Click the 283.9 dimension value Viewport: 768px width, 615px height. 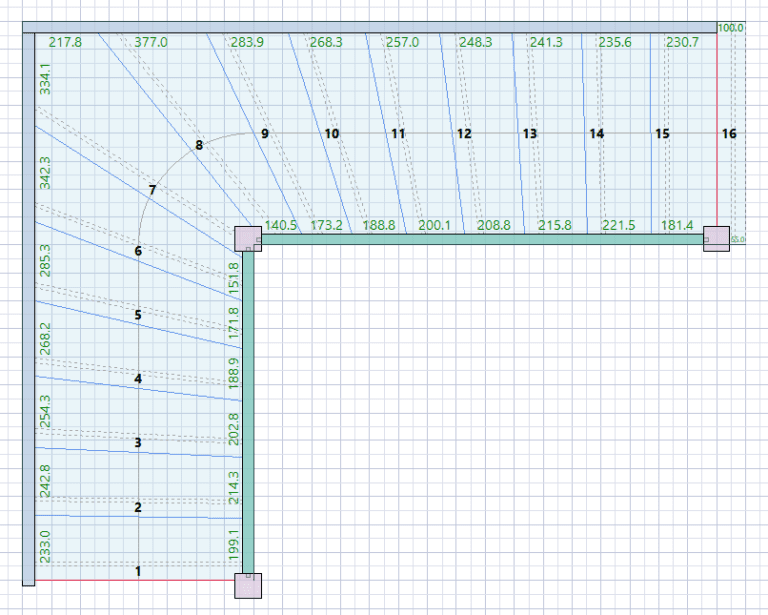[247, 42]
